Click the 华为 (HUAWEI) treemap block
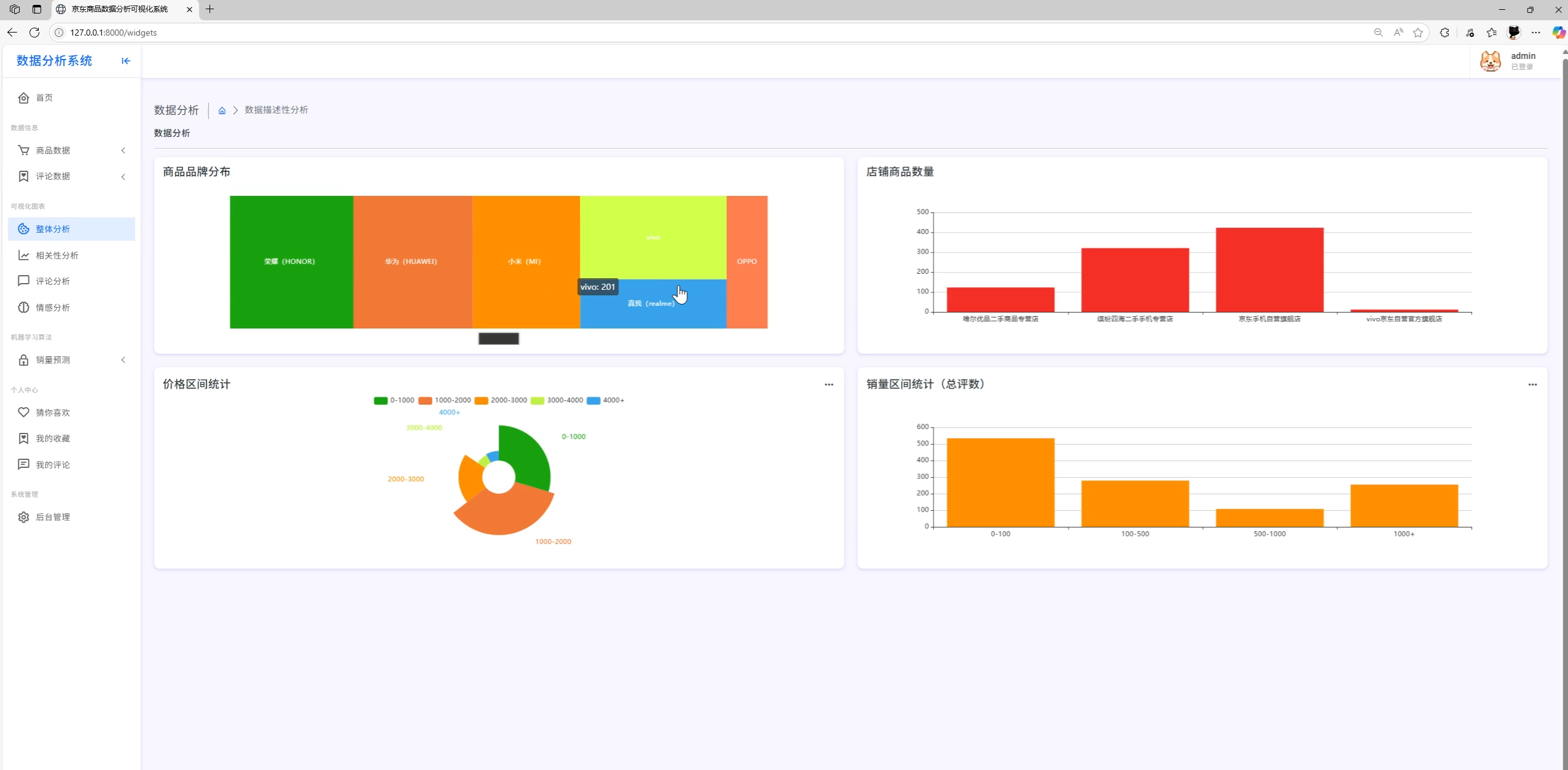 413,262
